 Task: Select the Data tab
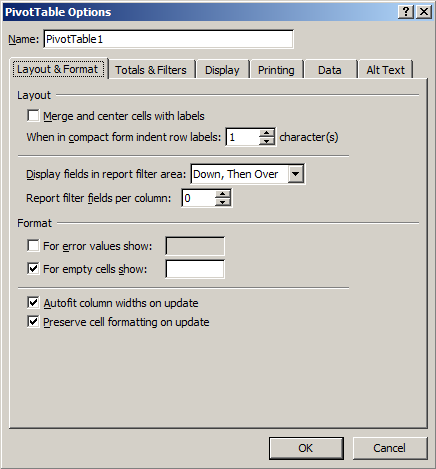[x=330, y=70]
